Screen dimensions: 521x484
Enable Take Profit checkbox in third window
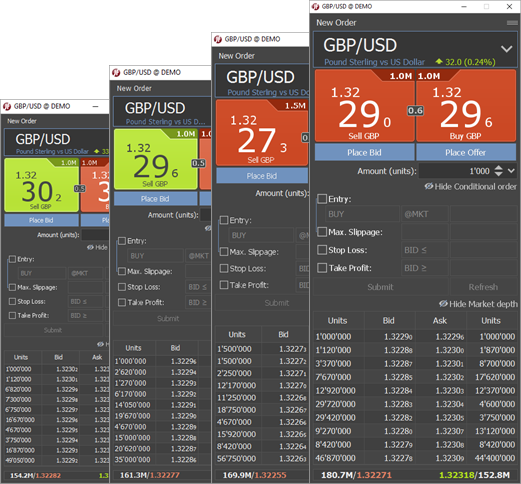tap(224, 285)
